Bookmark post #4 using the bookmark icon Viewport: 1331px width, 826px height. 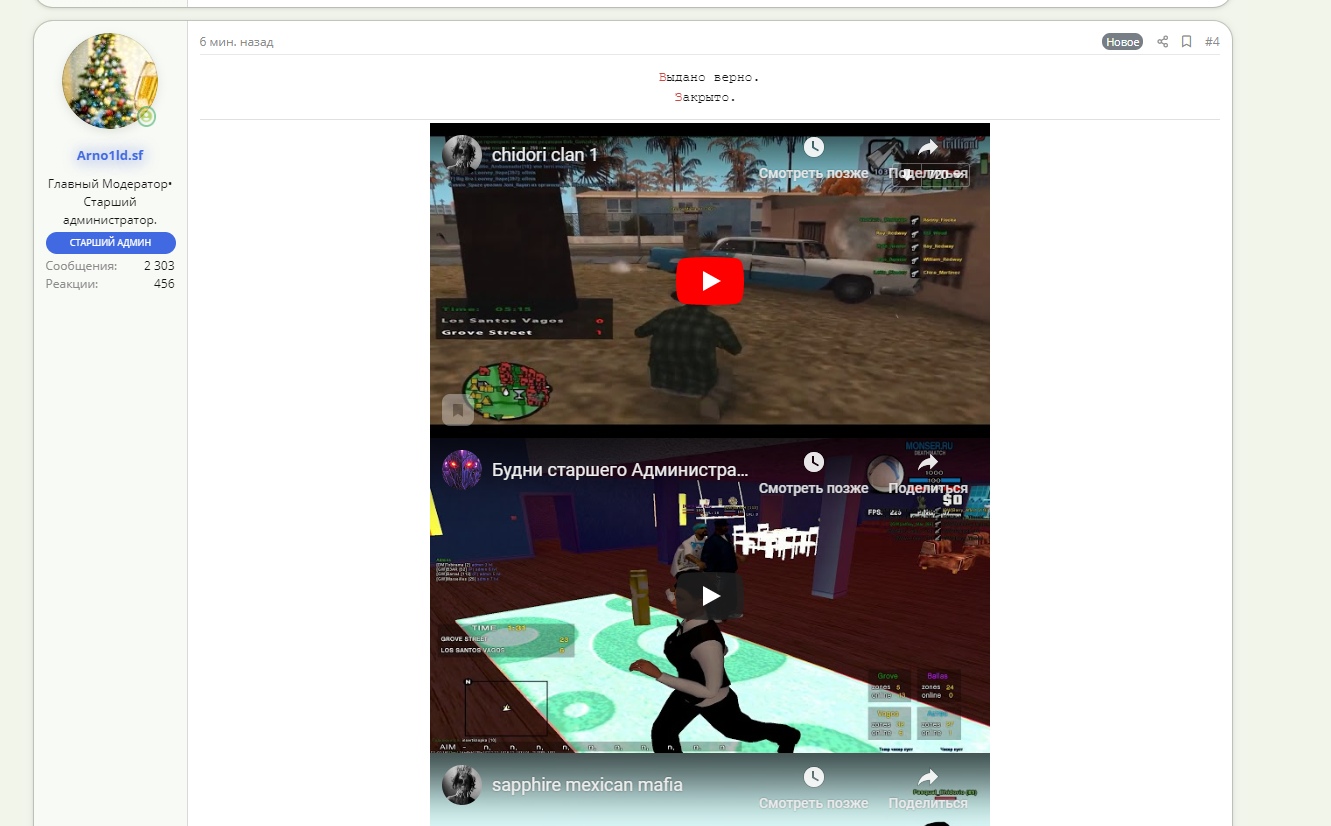1186,42
